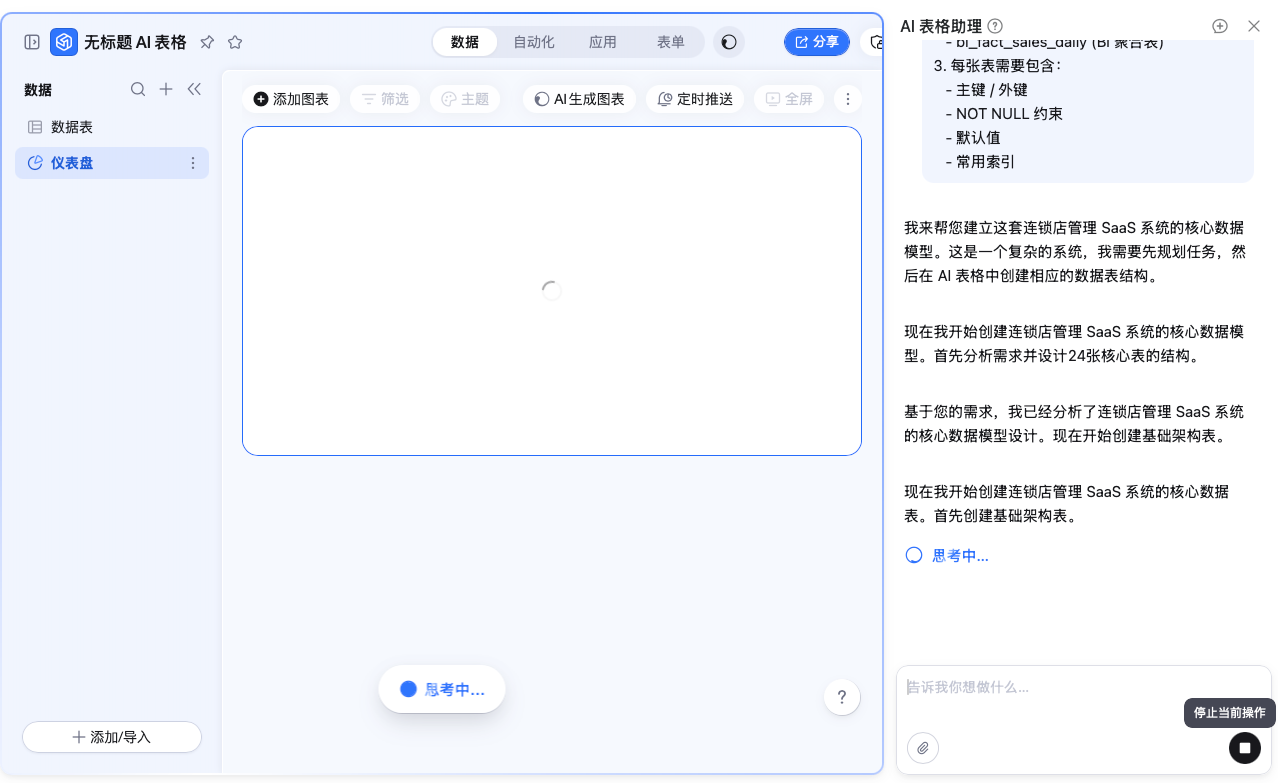Click the 添加图表 button
Image resolution: width=1278 pixels, height=783 pixels.
coord(291,99)
